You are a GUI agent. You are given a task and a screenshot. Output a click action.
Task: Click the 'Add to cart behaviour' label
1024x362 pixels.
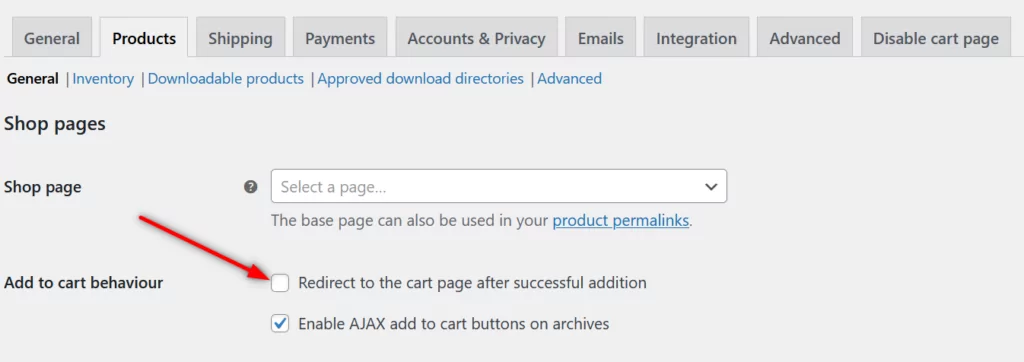[x=84, y=283]
